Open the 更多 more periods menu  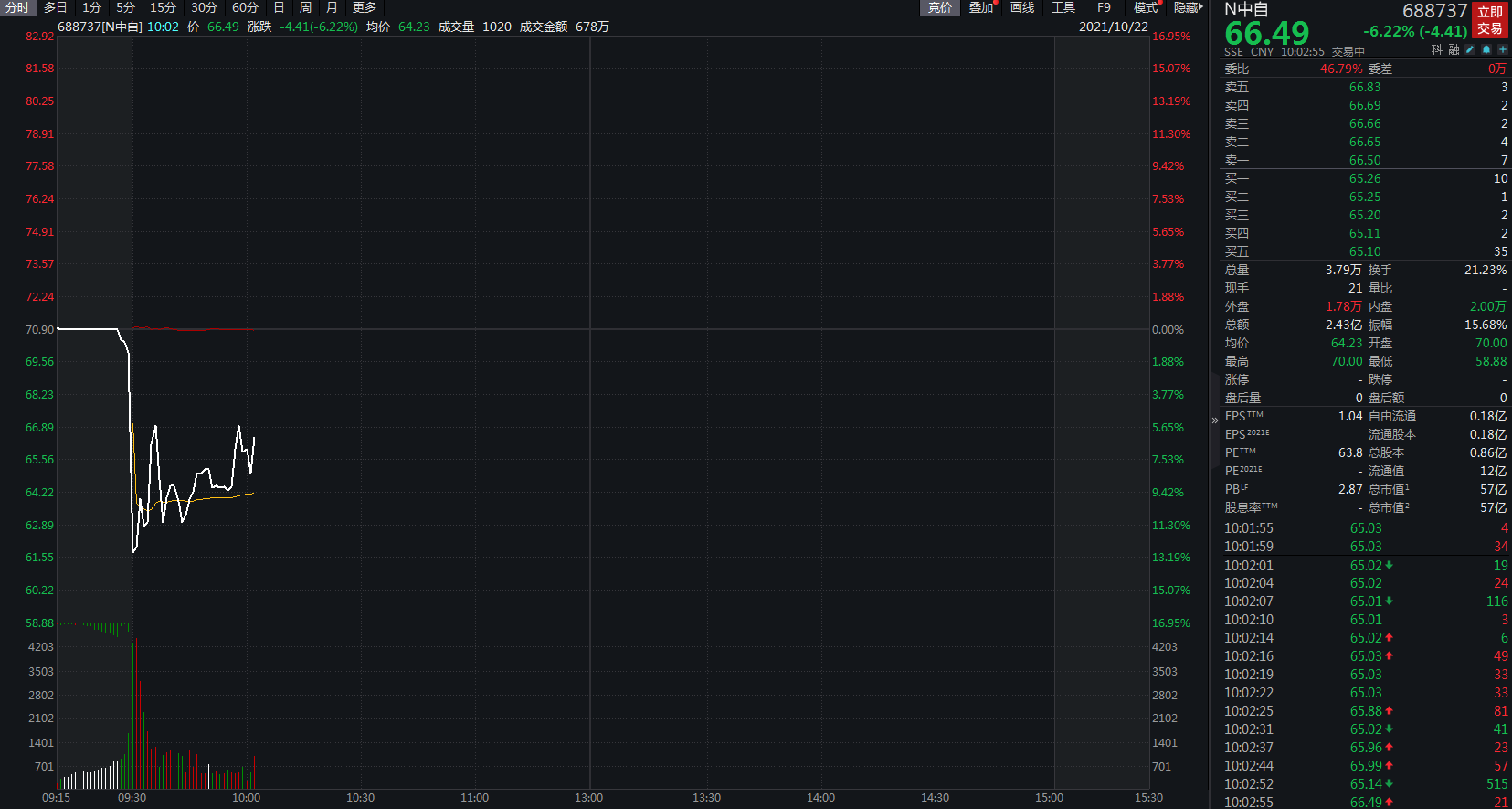pos(365,7)
